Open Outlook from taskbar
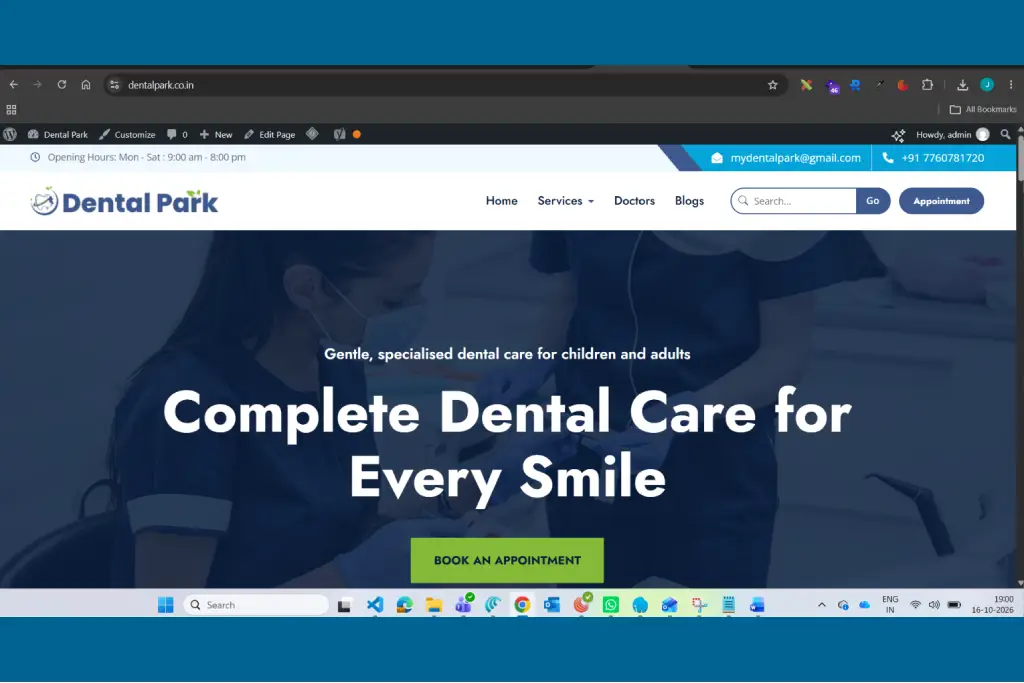Image resolution: width=1024 pixels, height=683 pixels. (x=552, y=605)
